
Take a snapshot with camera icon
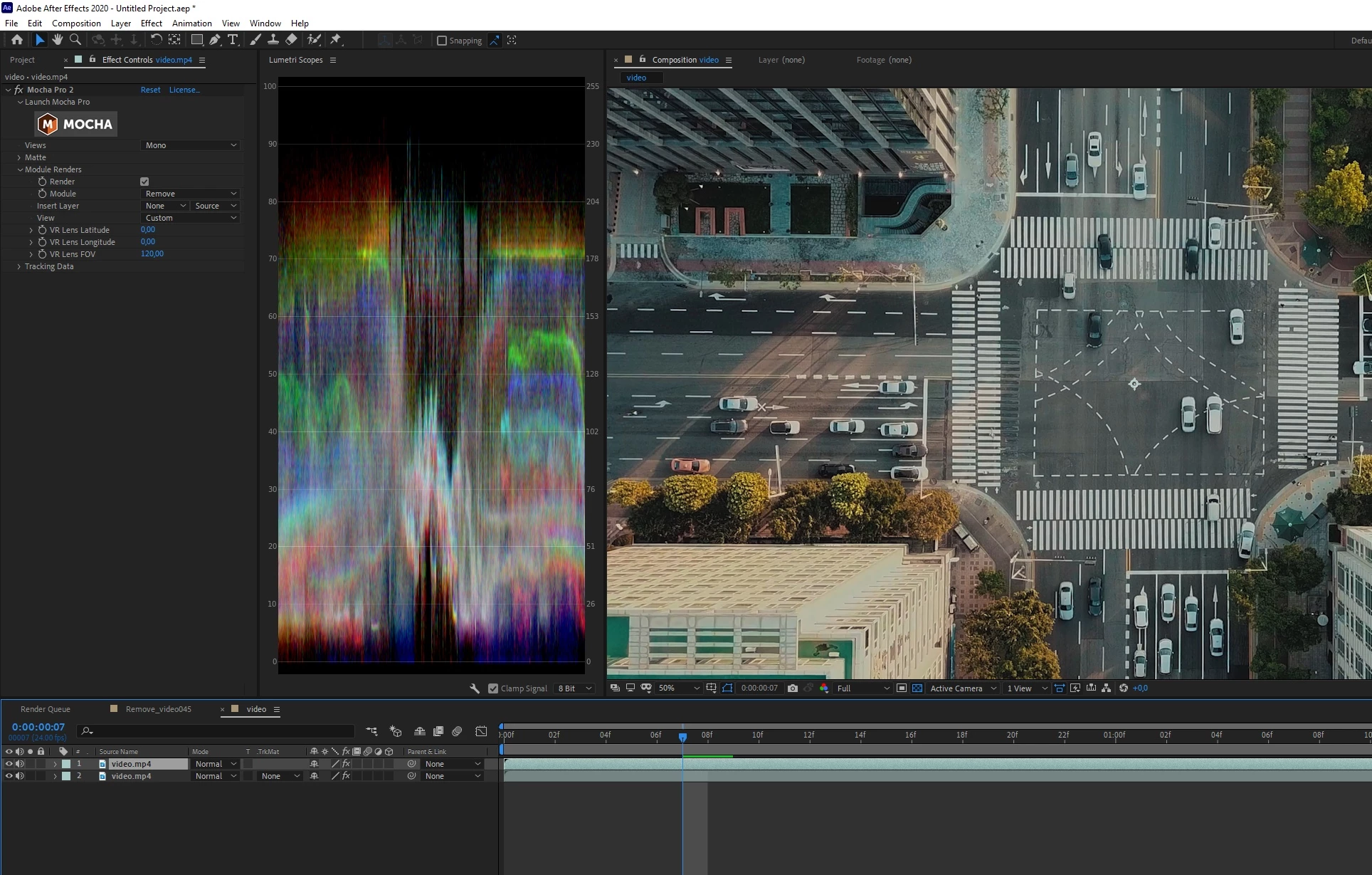[793, 688]
